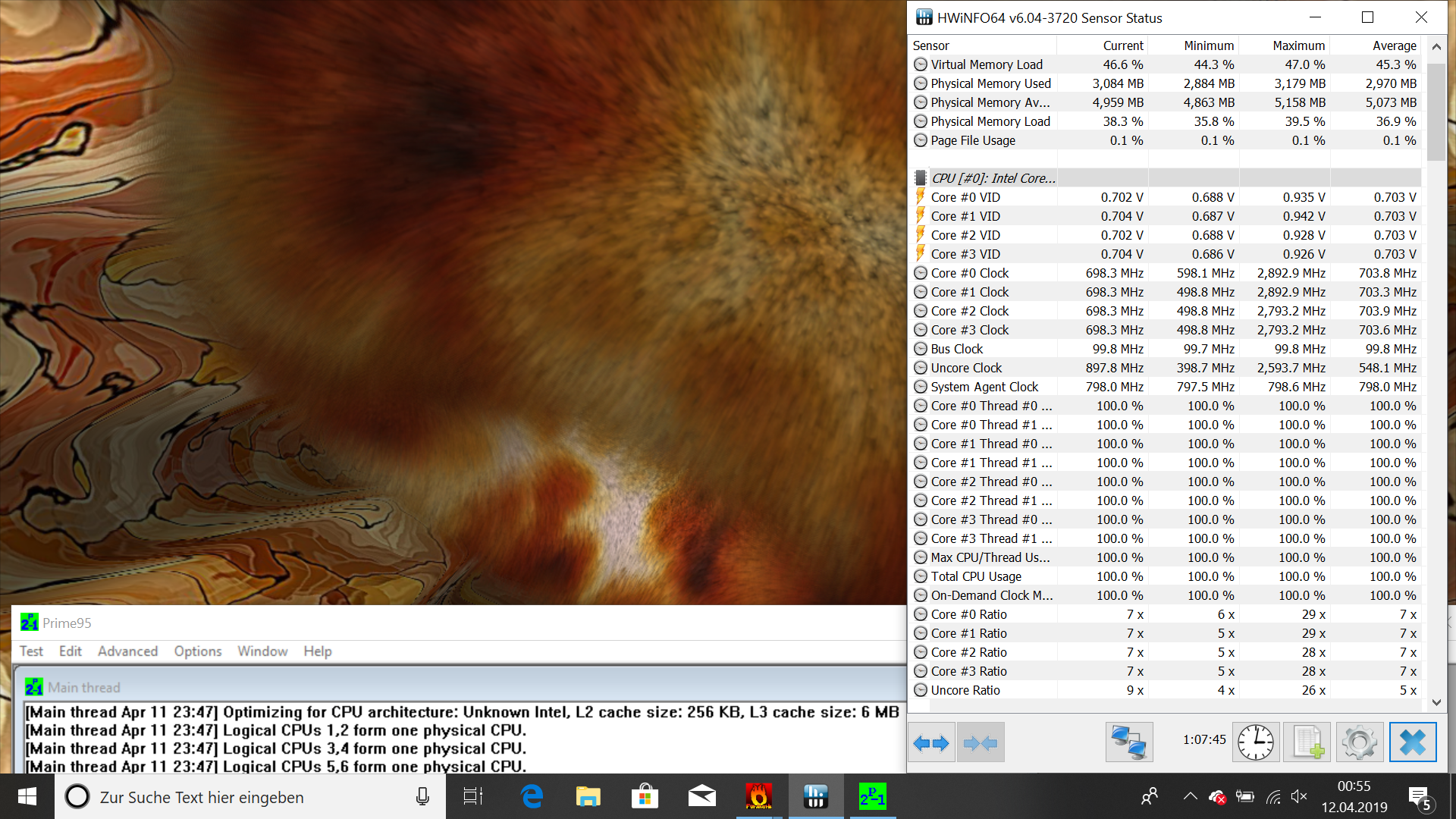
Task: Open the Furmark flame taskbar icon
Action: coord(758,796)
